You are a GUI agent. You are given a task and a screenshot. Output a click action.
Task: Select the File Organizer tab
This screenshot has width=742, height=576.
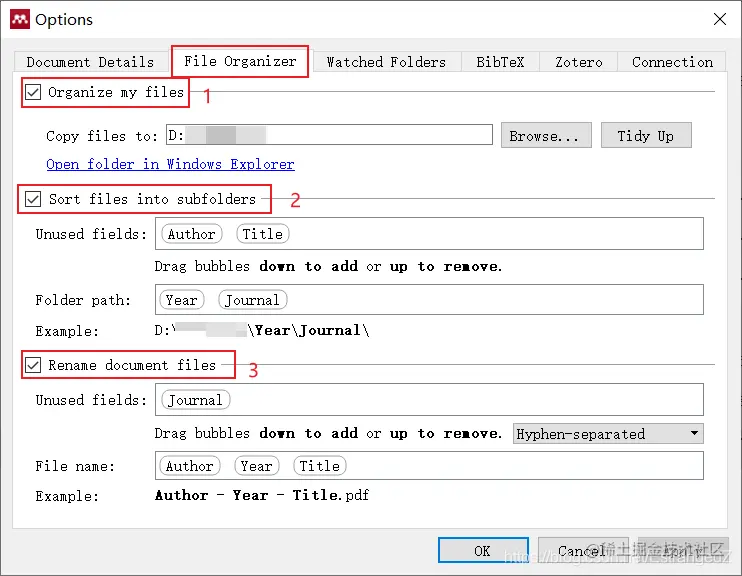click(240, 61)
